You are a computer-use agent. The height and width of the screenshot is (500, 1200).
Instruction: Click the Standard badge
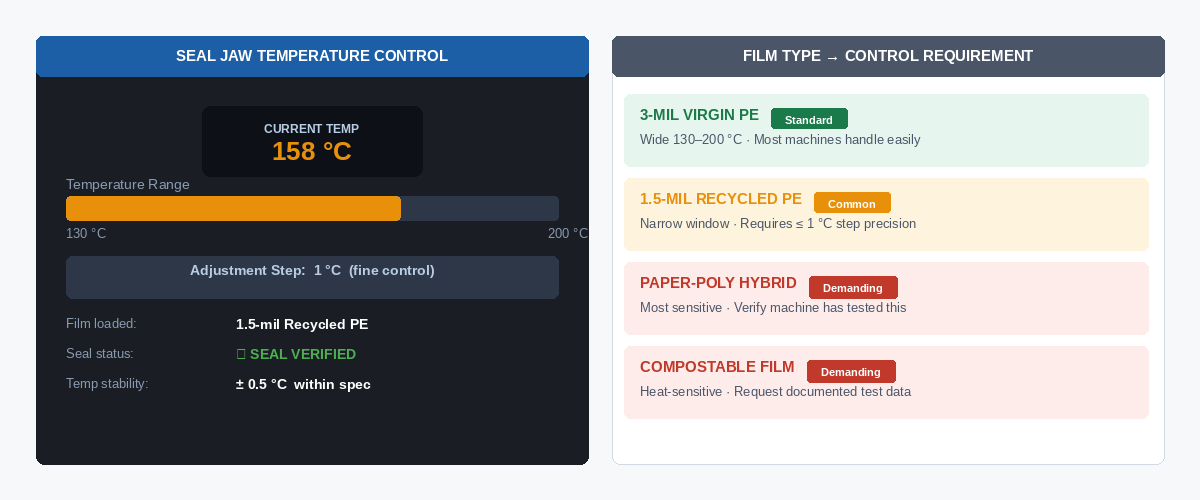(x=809, y=119)
